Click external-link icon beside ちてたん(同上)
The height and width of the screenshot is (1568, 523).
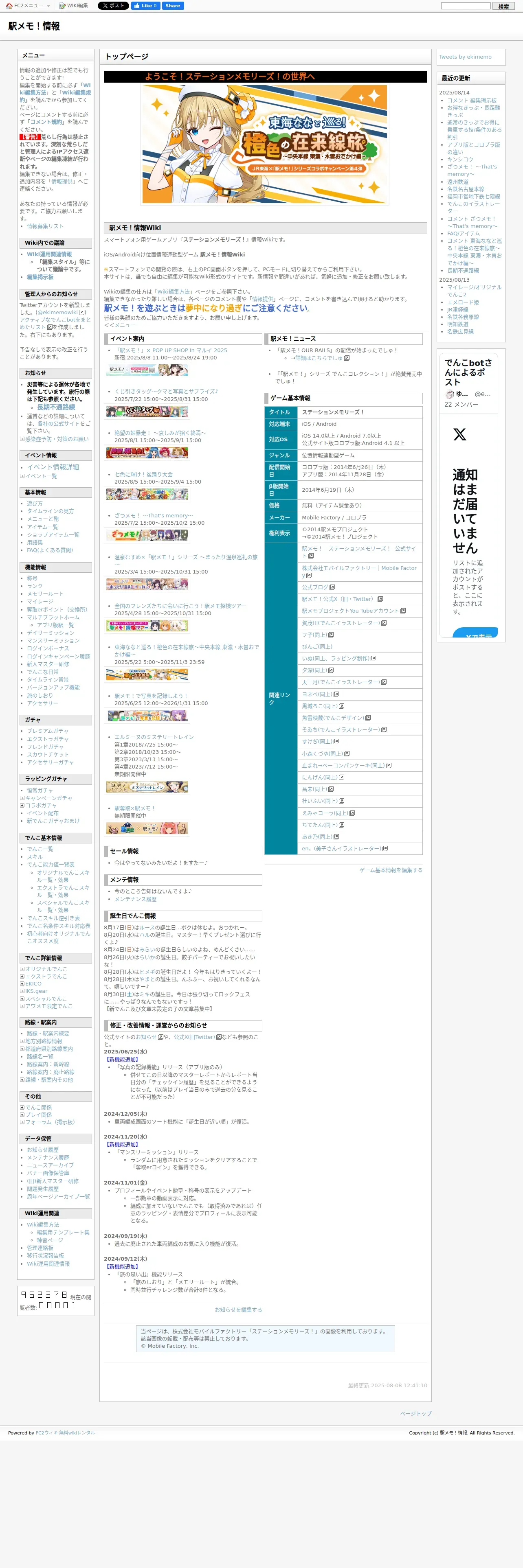click(x=342, y=825)
